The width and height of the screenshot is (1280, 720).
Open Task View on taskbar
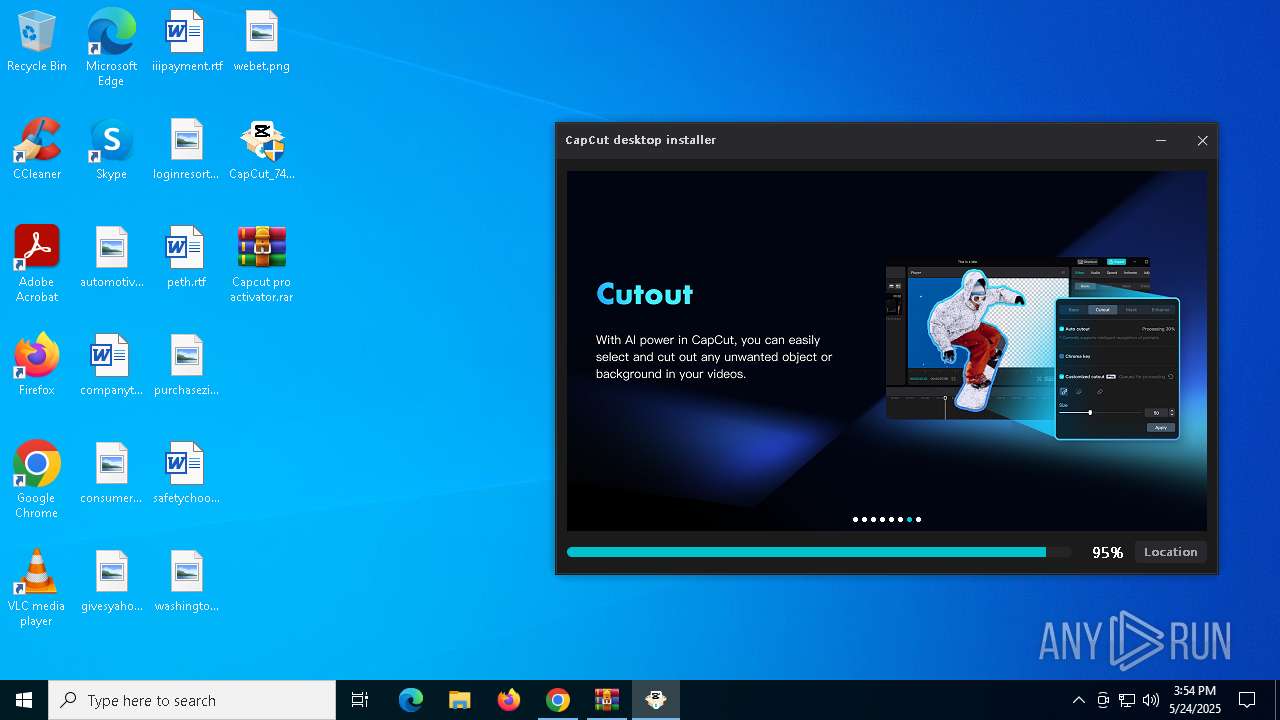coord(360,700)
